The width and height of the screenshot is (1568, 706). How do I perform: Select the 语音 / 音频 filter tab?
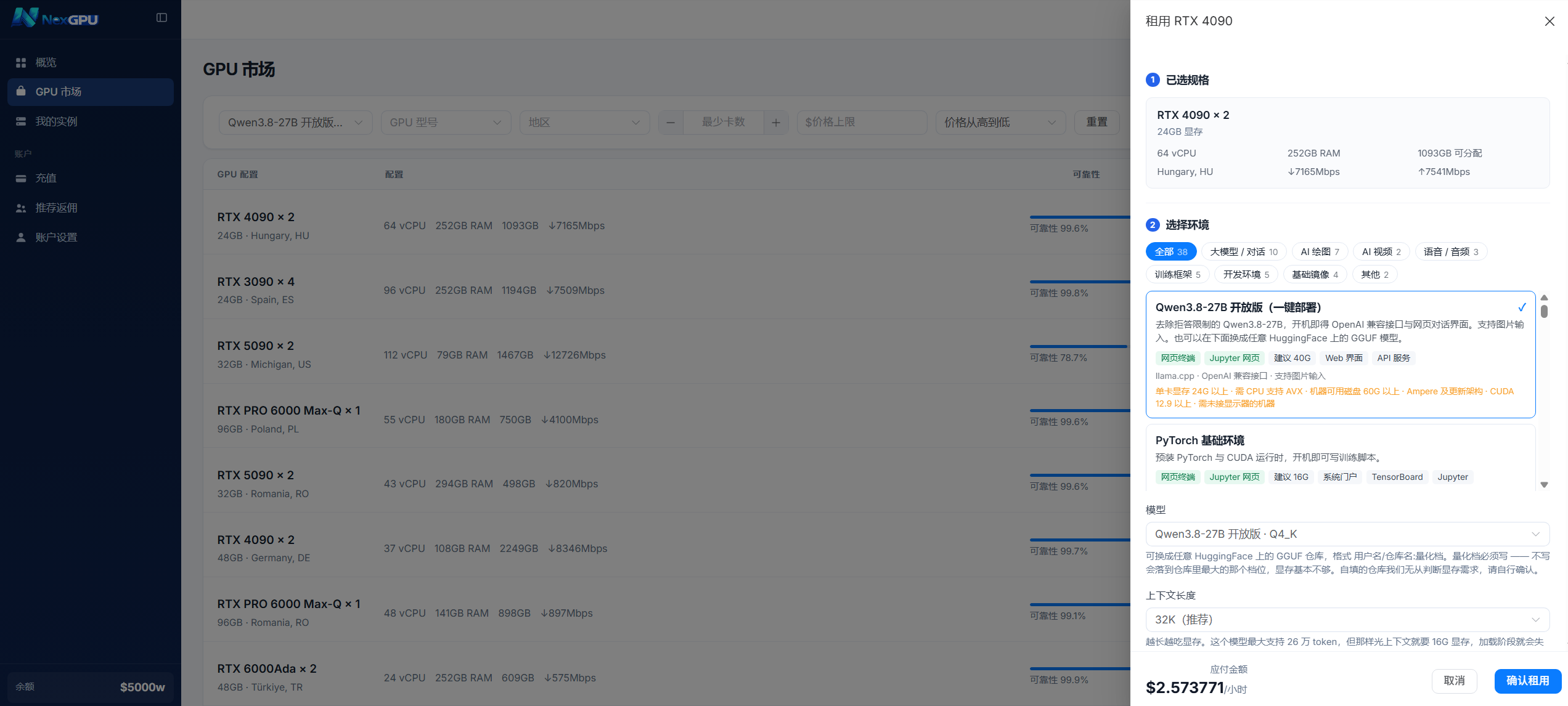point(1451,251)
